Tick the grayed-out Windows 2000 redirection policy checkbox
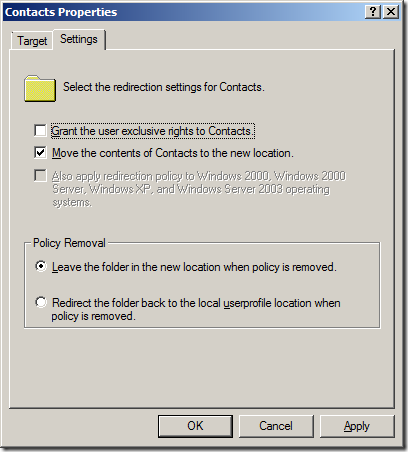Viewport: 408px width, 452px height. point(40,175)
